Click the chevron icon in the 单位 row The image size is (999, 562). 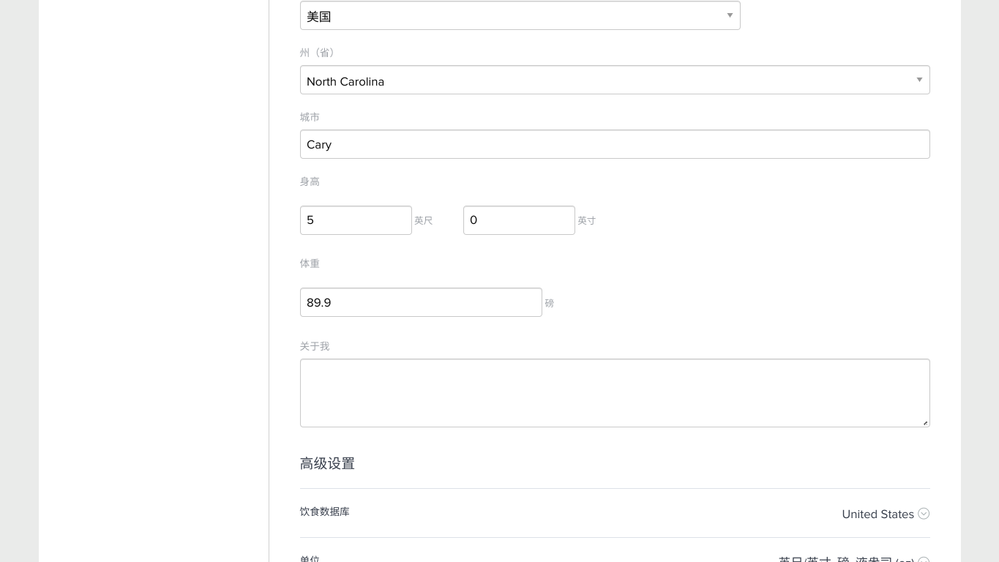tap(924, 559)
